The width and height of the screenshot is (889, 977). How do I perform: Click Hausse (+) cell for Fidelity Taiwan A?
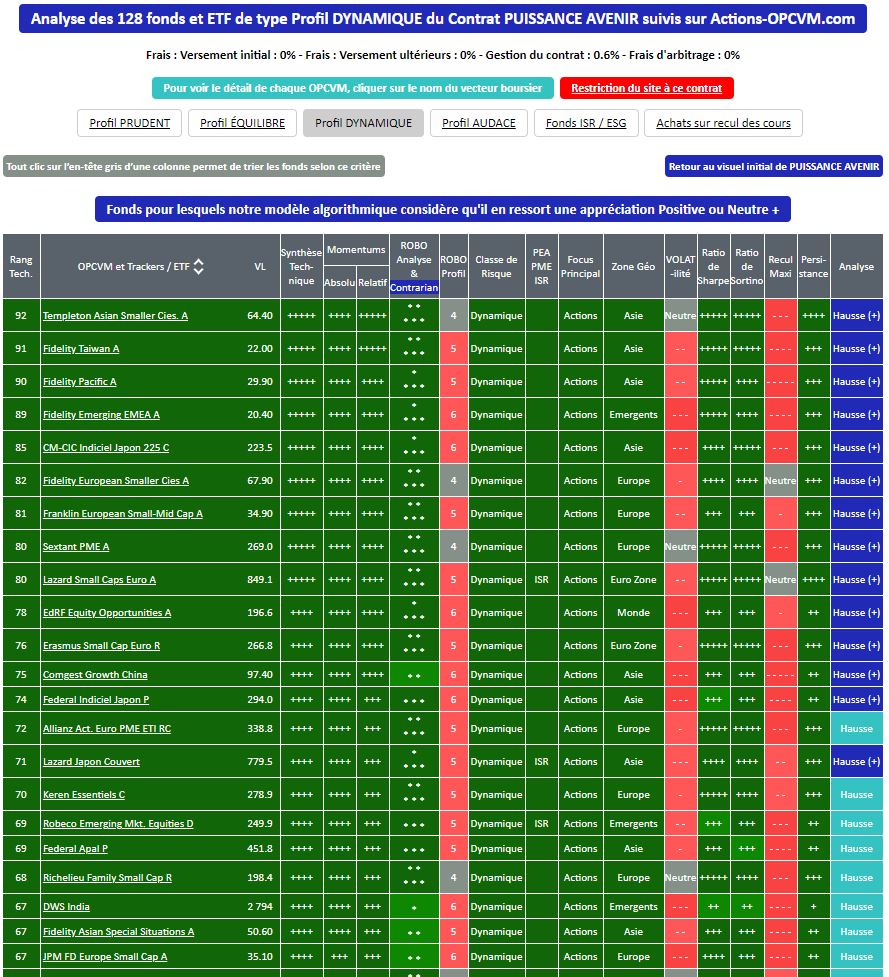coord(857,349)
